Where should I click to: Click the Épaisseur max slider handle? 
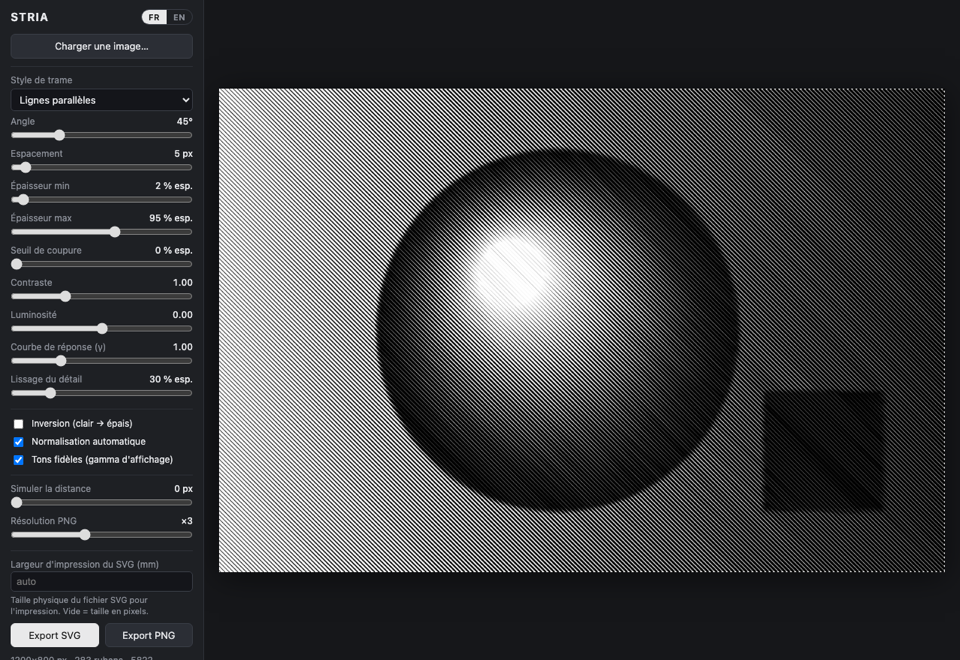point(115,232)
